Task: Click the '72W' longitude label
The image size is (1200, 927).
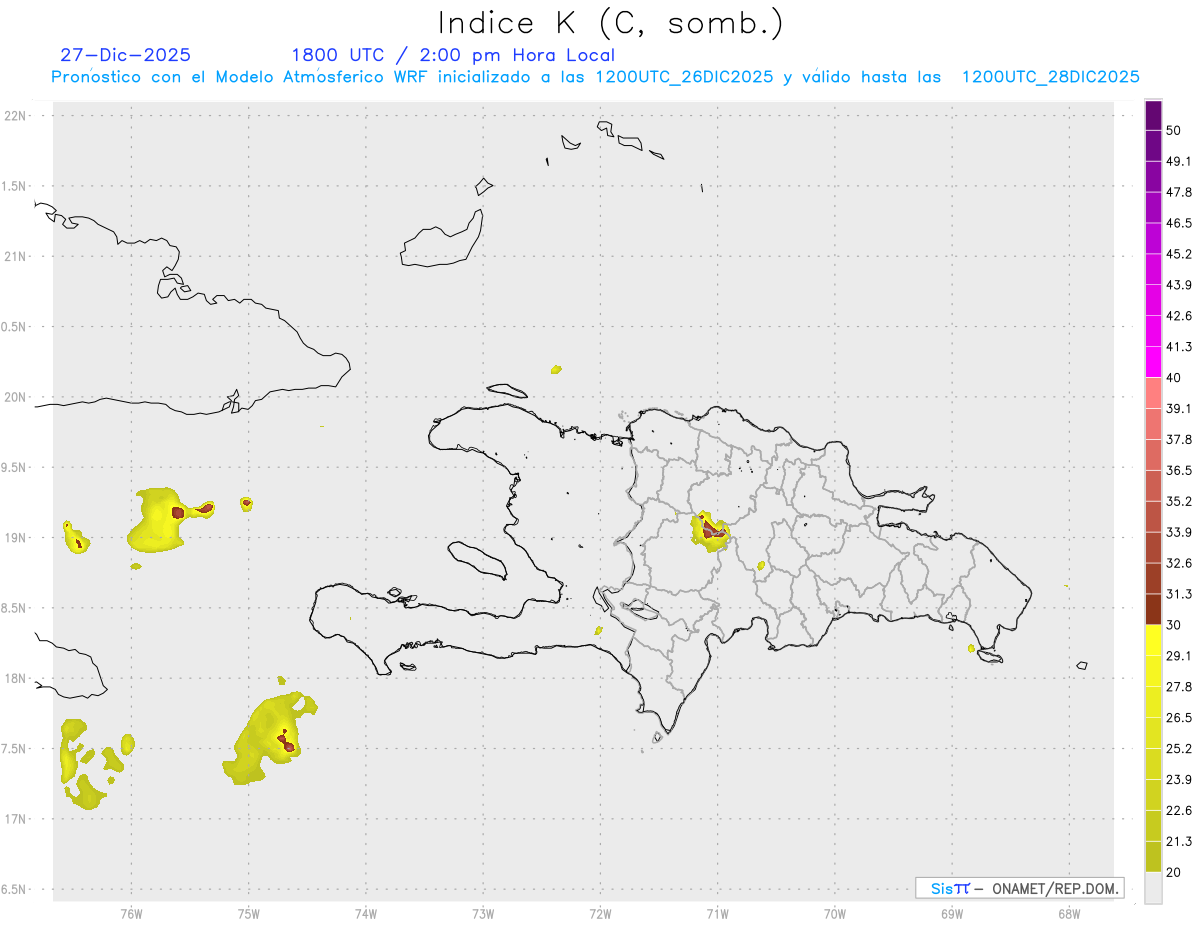Action: click(x=600, y=912)
